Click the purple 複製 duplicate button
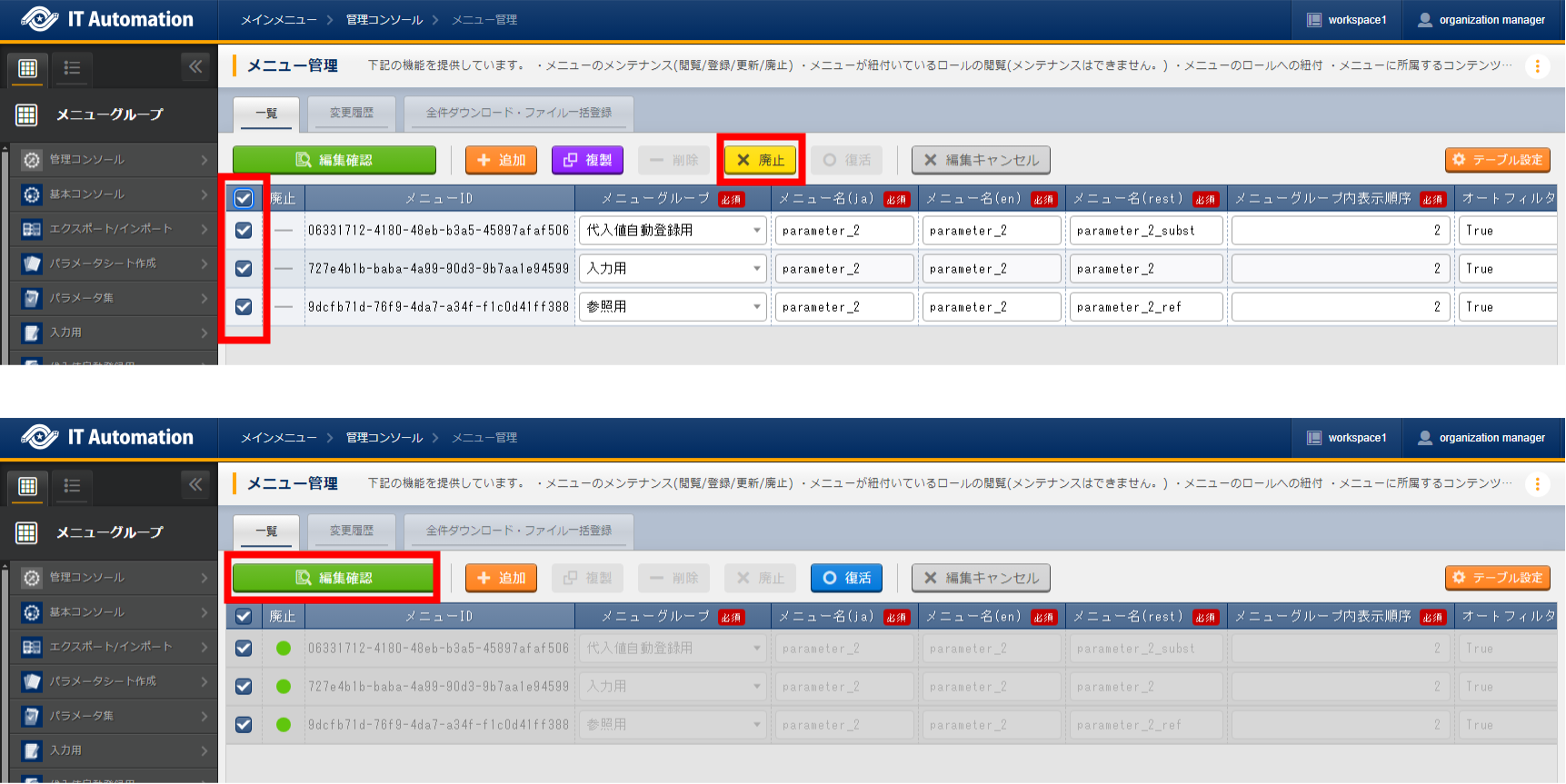1566x784 pixels. [x=587, y=160]
